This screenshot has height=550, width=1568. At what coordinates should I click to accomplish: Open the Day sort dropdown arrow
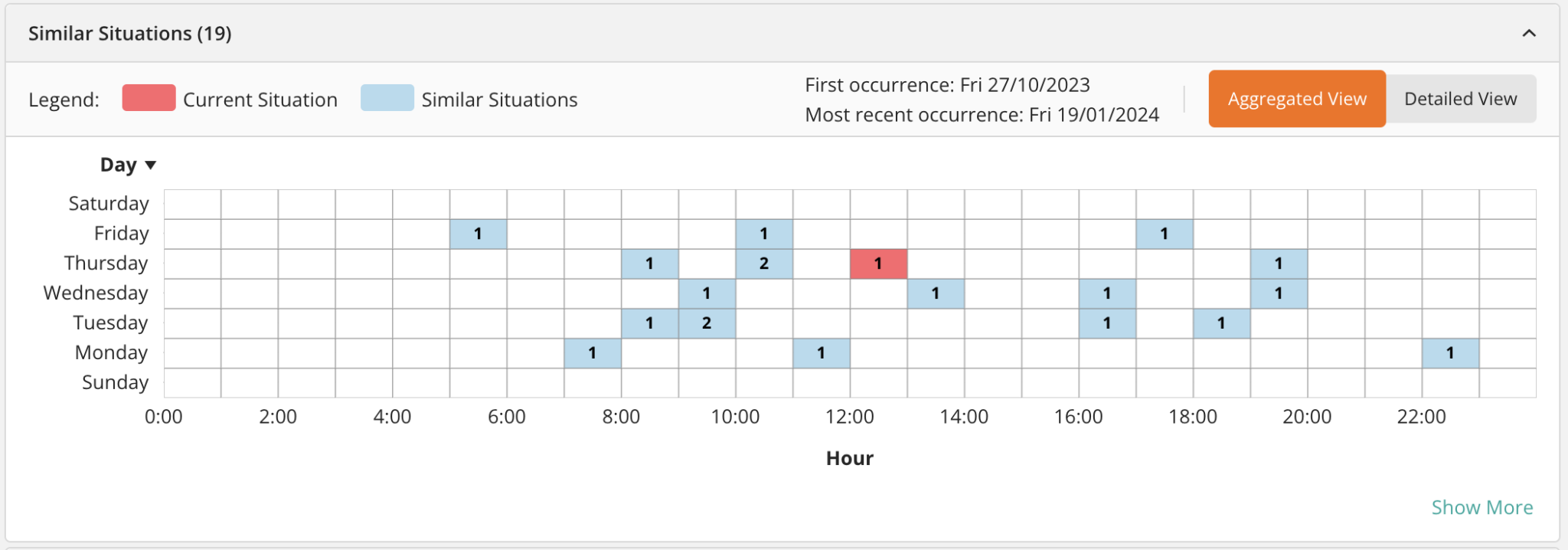(151, 165)
